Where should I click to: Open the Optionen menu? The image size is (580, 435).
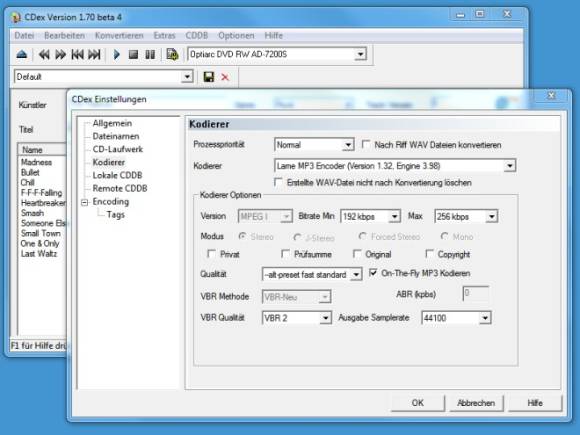[236, 36]
